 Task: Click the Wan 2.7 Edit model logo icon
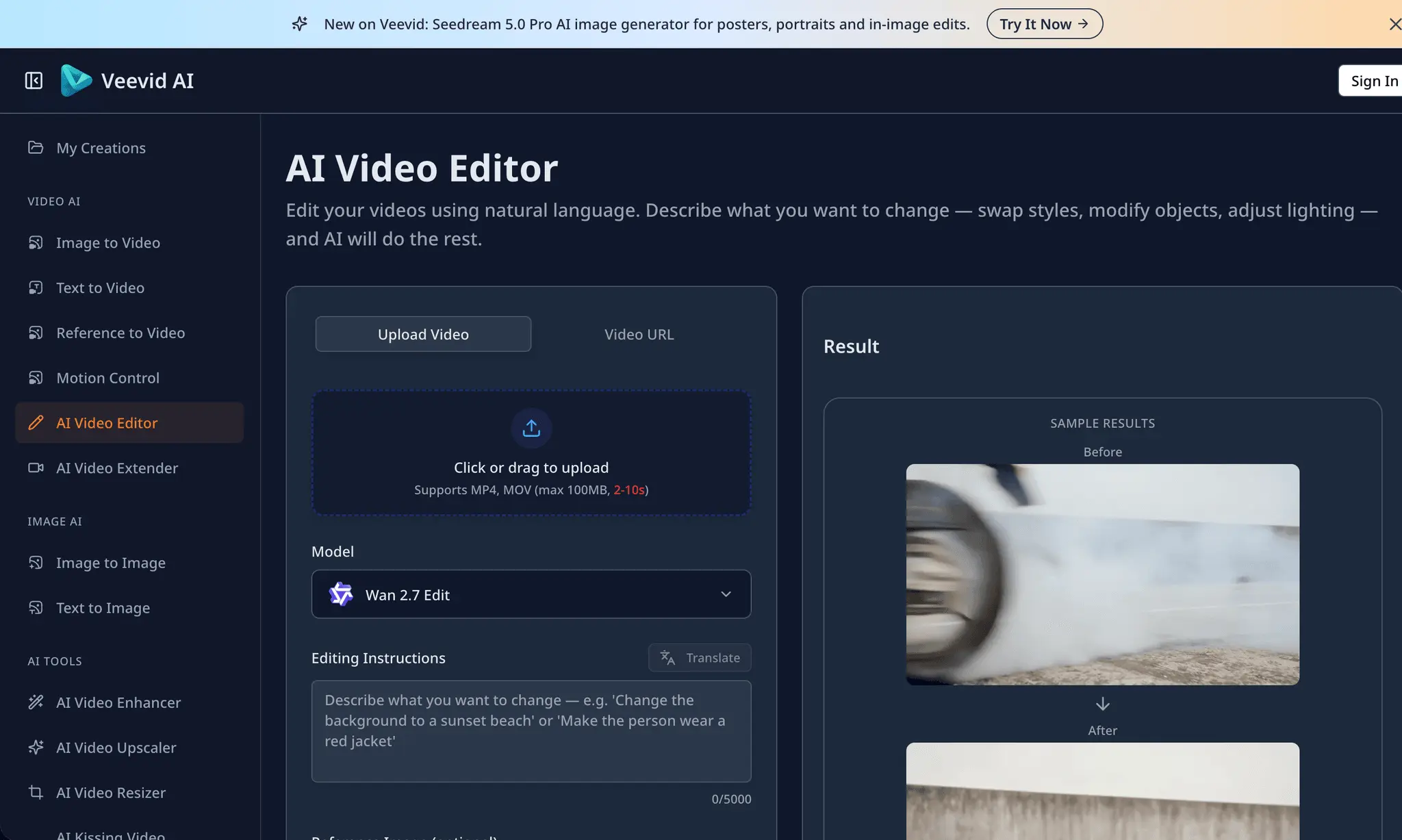(341, 594)
